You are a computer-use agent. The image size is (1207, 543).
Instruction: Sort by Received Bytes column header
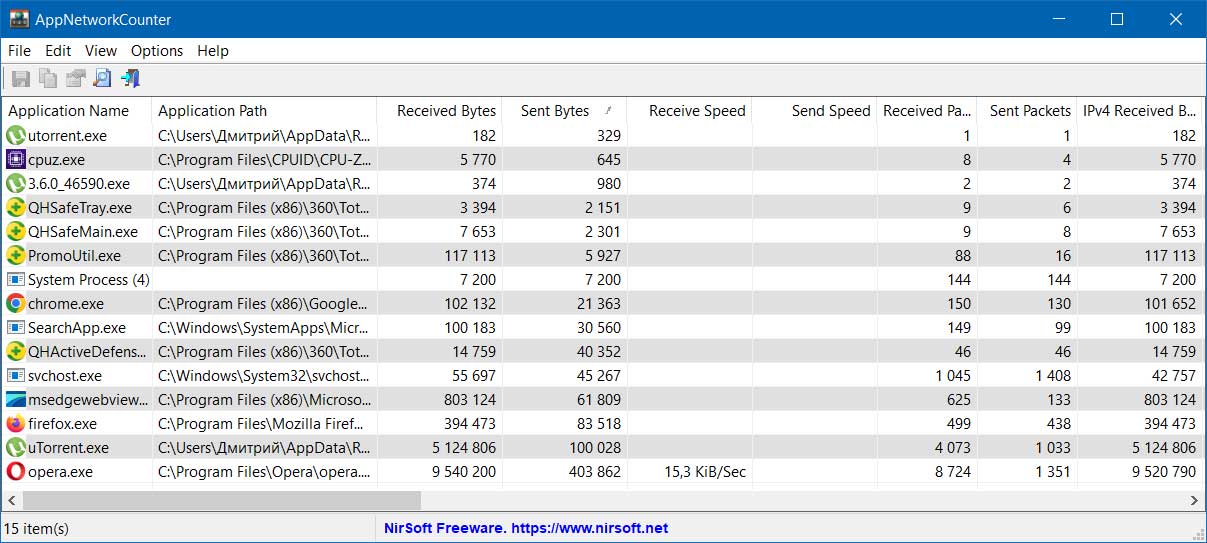click(439, 111)
